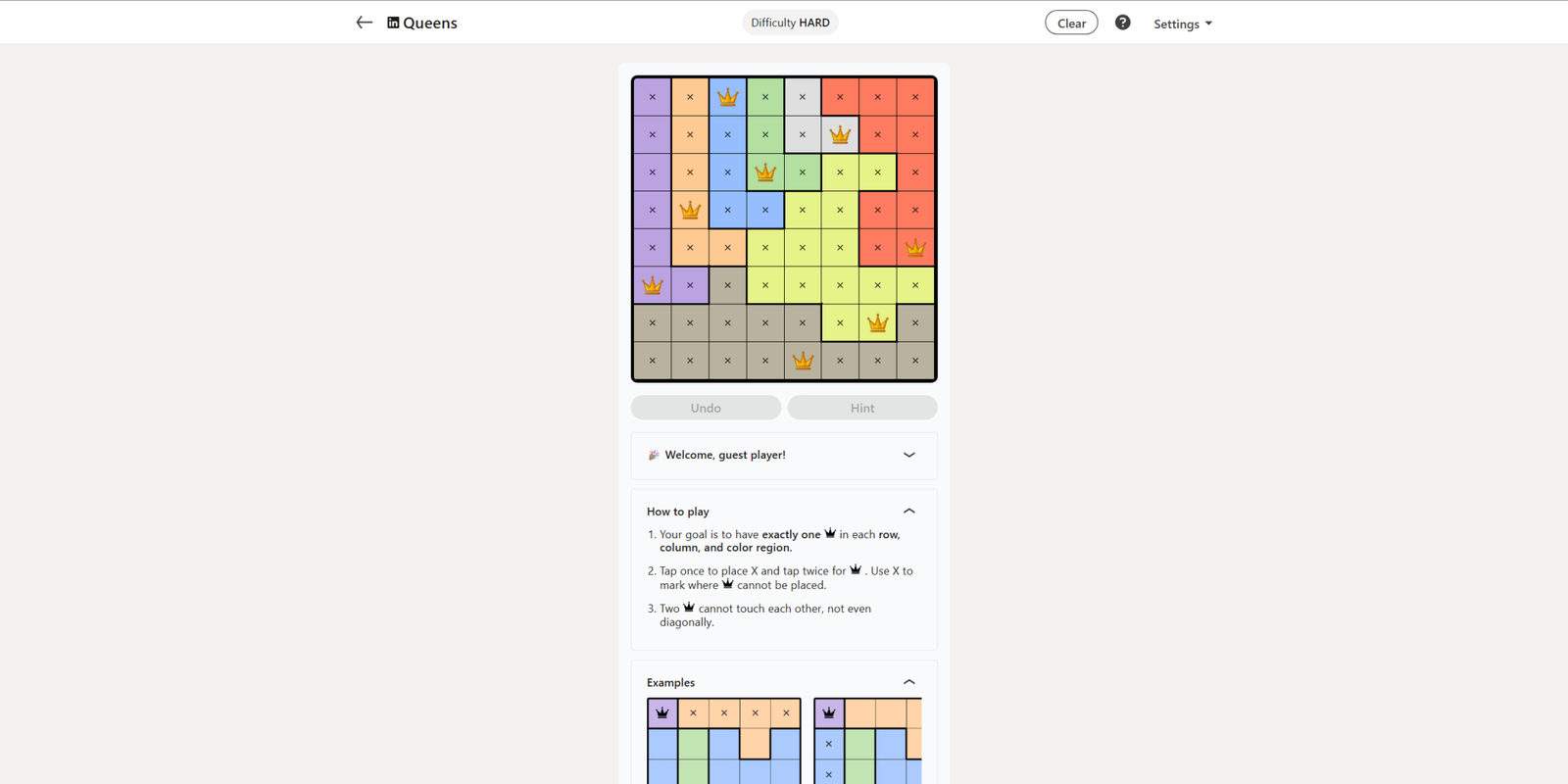Viewport: 1568px width, 784px height.
Task: Click the crown in the bottom row
Action: pos(803,361)
